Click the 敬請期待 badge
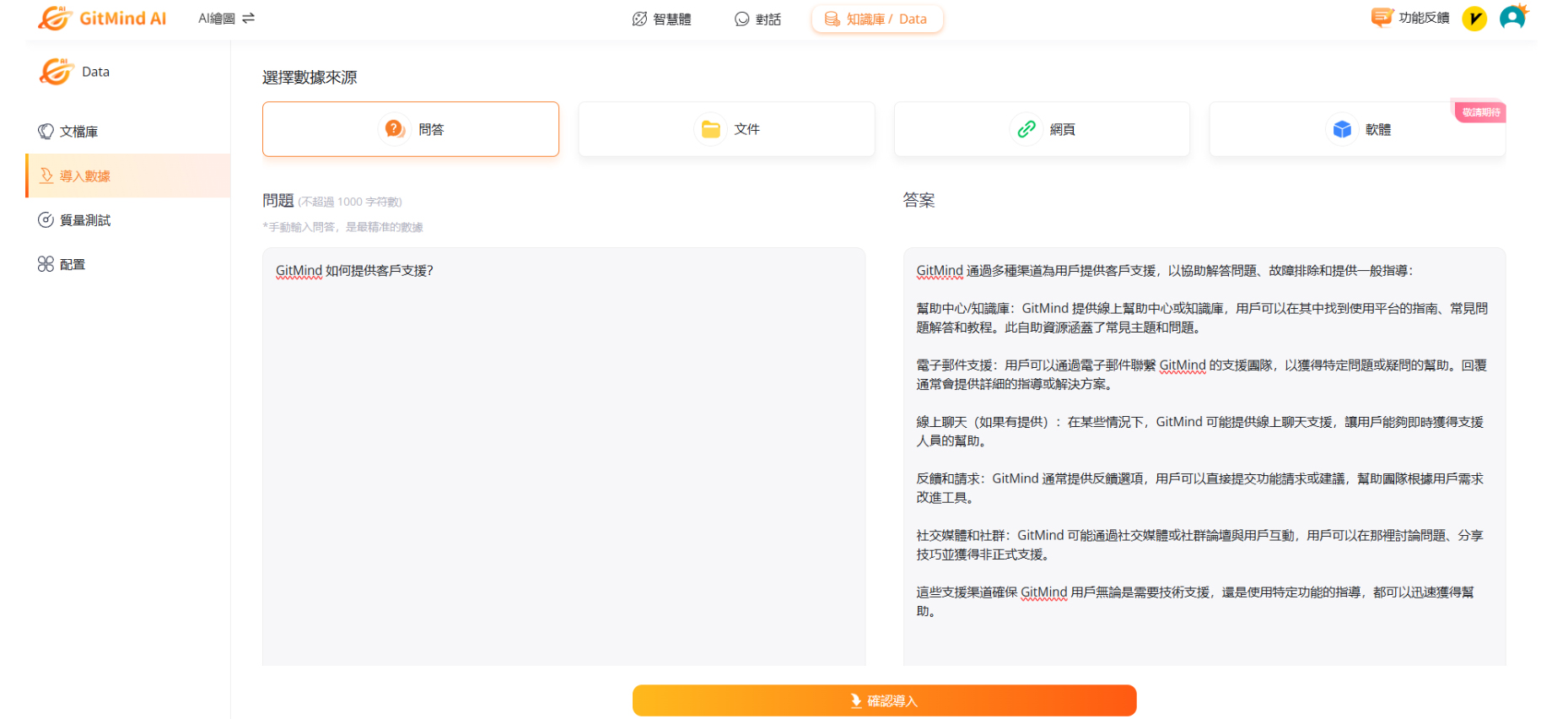The height and width of the screenshot is (719, 1568). pyautogui.click(x=1480, y=112)
